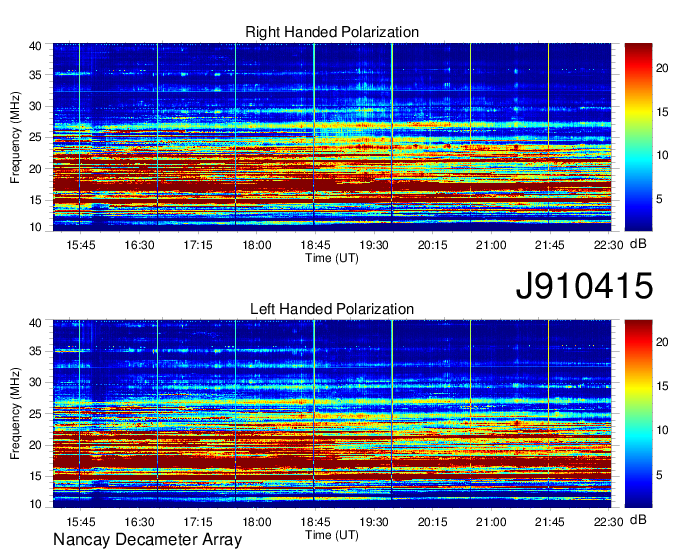Click the 10 dB label on Left Handed color bar
This screenshot has width=680, height=552.
coord(662,431)
